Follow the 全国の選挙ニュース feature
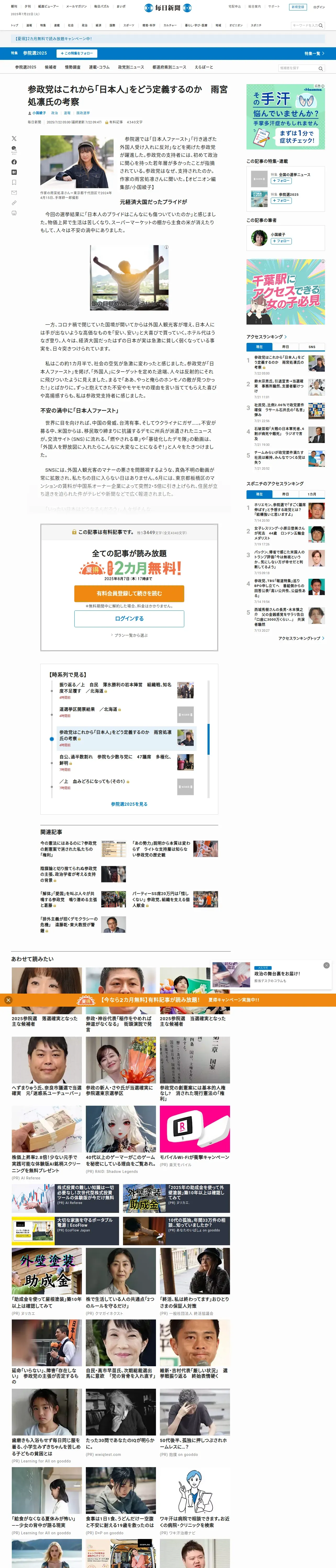This screenshot has height=1568, width=336. click(x=281, y=181)
